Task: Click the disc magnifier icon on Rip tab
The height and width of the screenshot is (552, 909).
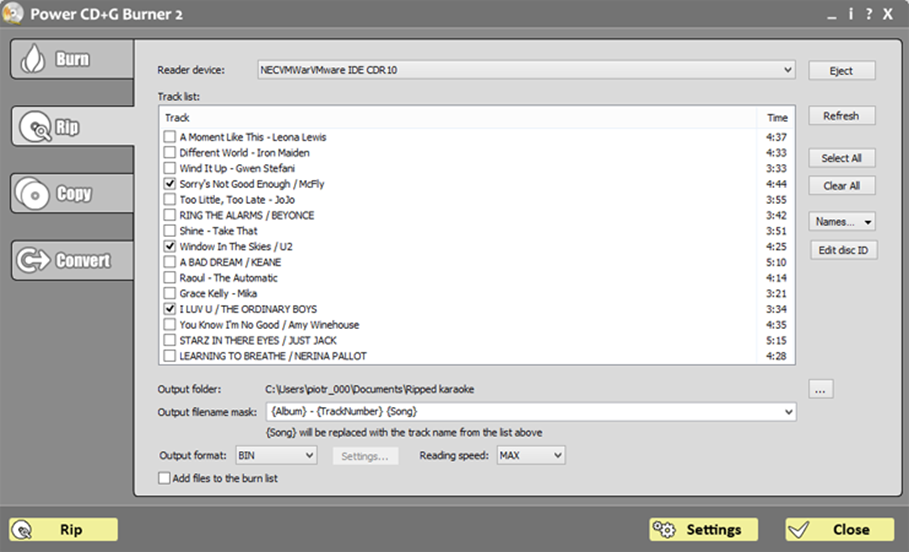Action: pyautogui.click(x=36, y=126)
